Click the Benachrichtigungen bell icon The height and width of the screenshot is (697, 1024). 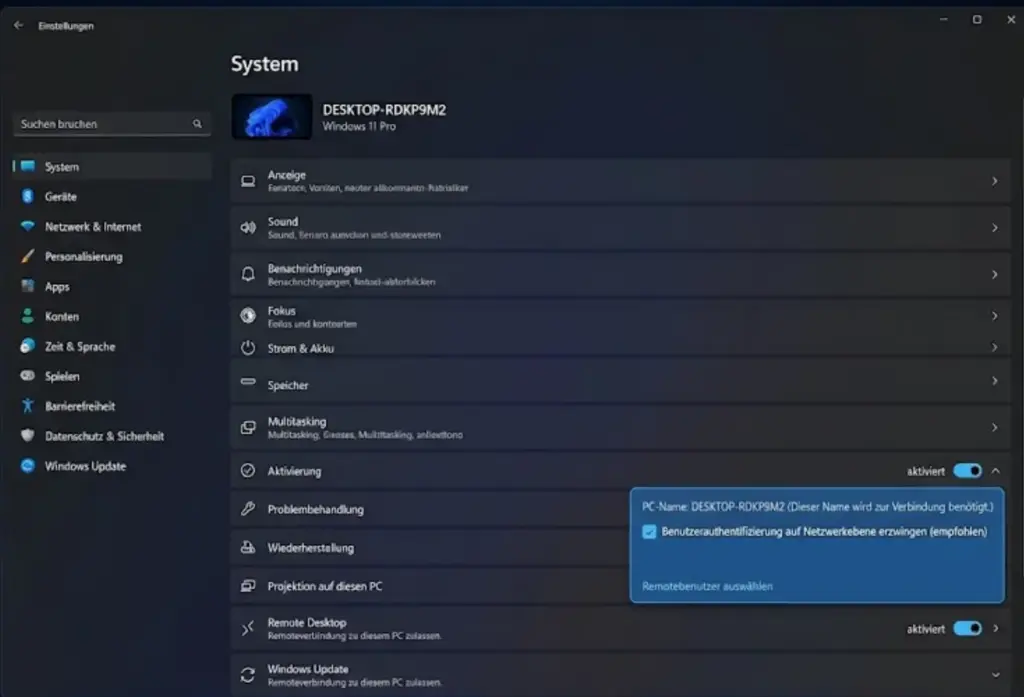pos(248,274)
